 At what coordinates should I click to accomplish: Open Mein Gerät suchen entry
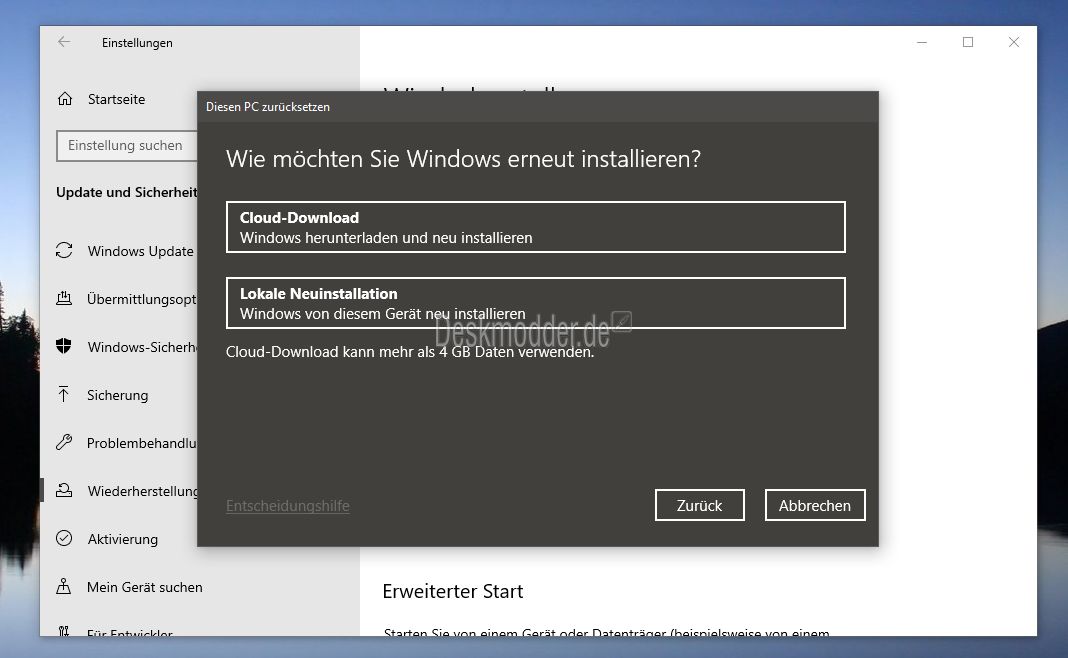coord(144,587)
